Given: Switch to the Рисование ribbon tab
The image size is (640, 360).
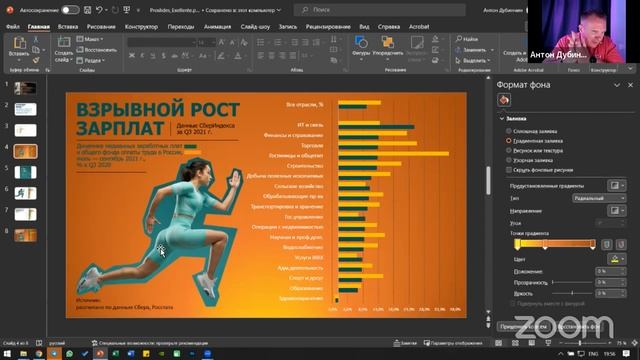Looking at the screenshot, I should click(x=101, y=27).
